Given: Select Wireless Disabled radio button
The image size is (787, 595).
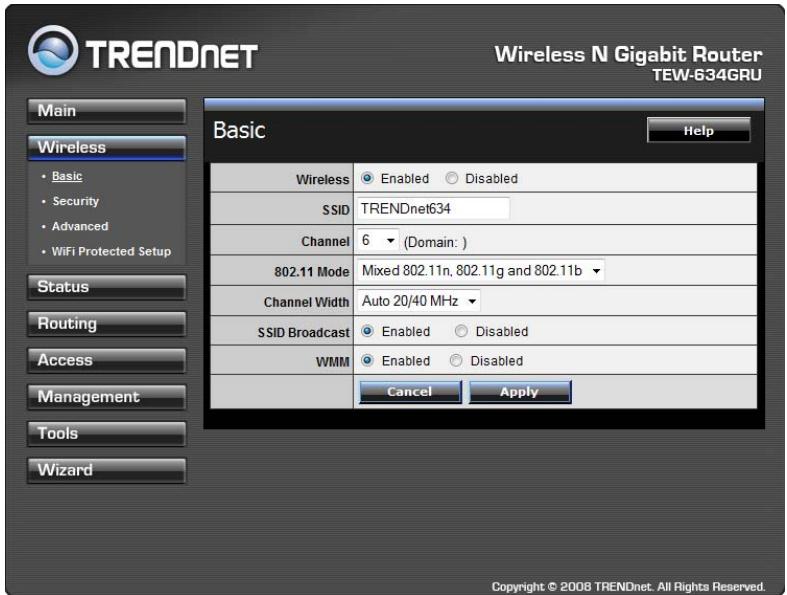Looking at the screenshot, I should coord(452,178).
